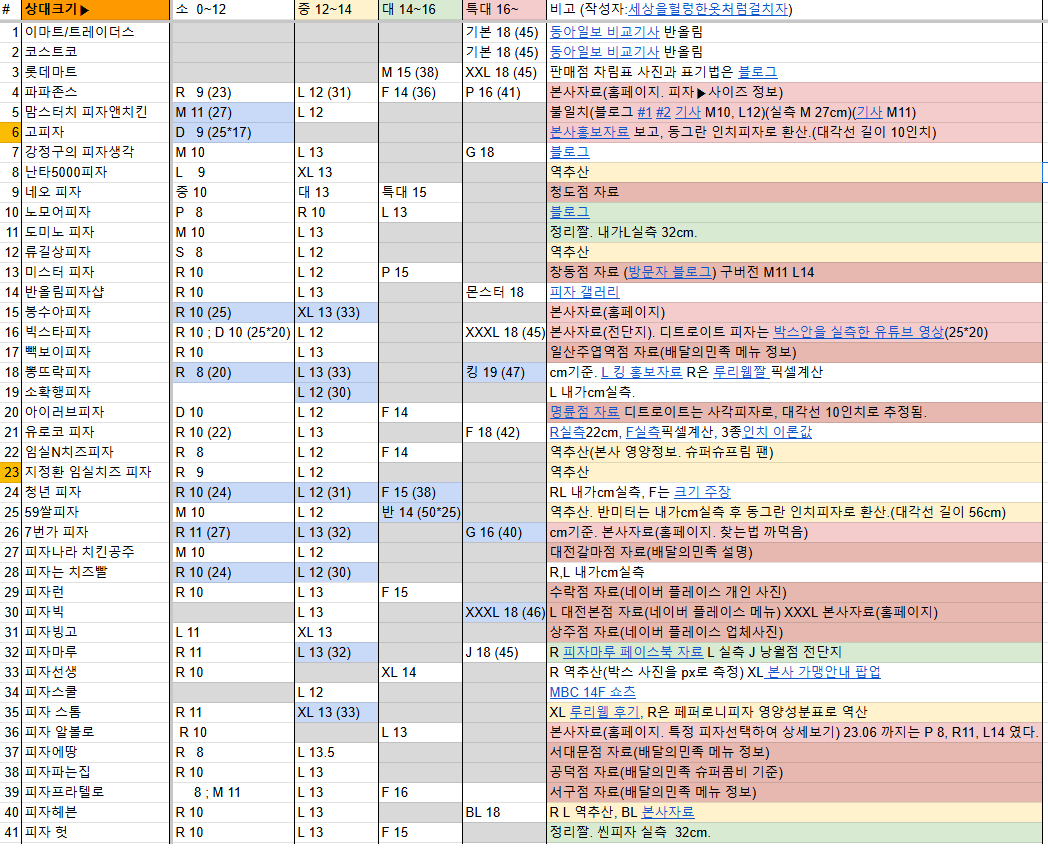Select cell 8 ; M 11 in 피자프라텔로 row
This screenshot has height=848, width=1048.
click(233, 793)
